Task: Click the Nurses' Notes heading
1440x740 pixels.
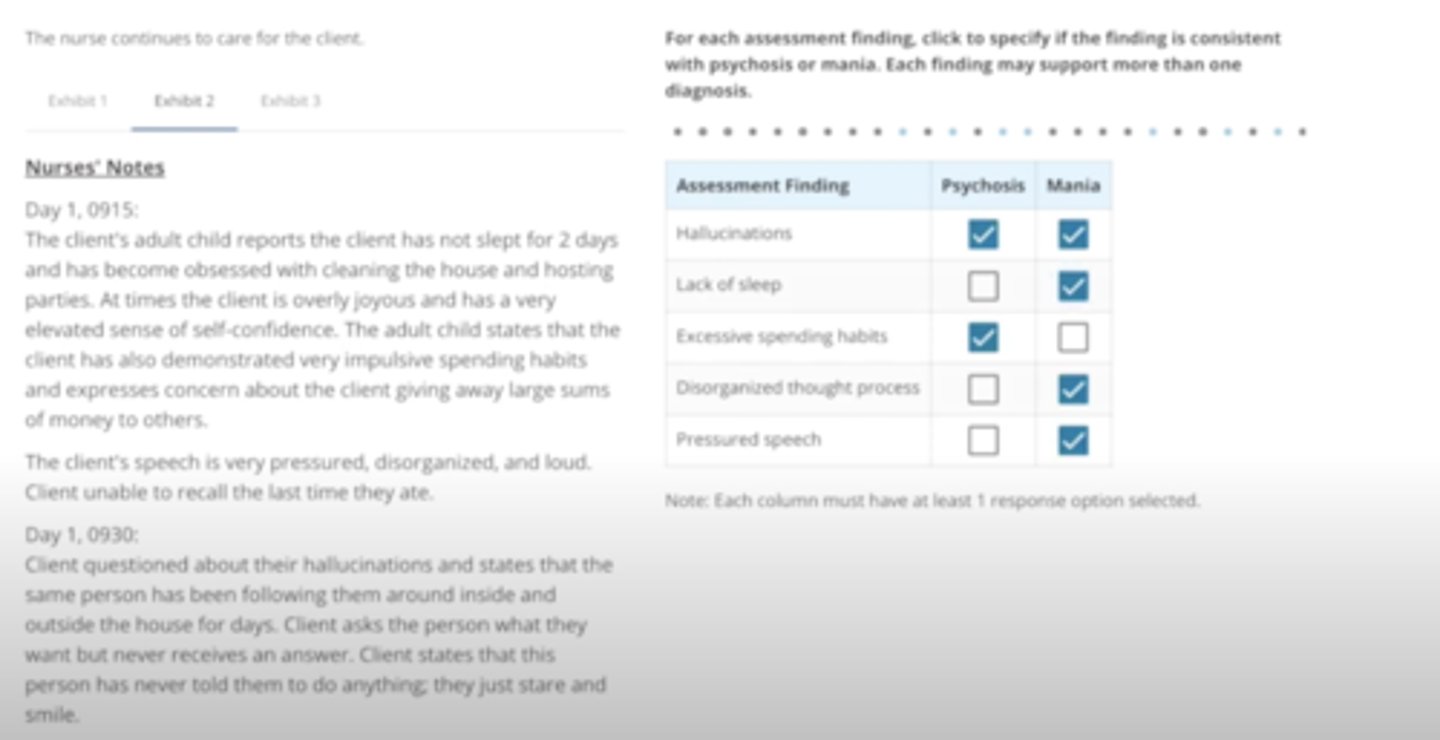Action: coord(95,168)
